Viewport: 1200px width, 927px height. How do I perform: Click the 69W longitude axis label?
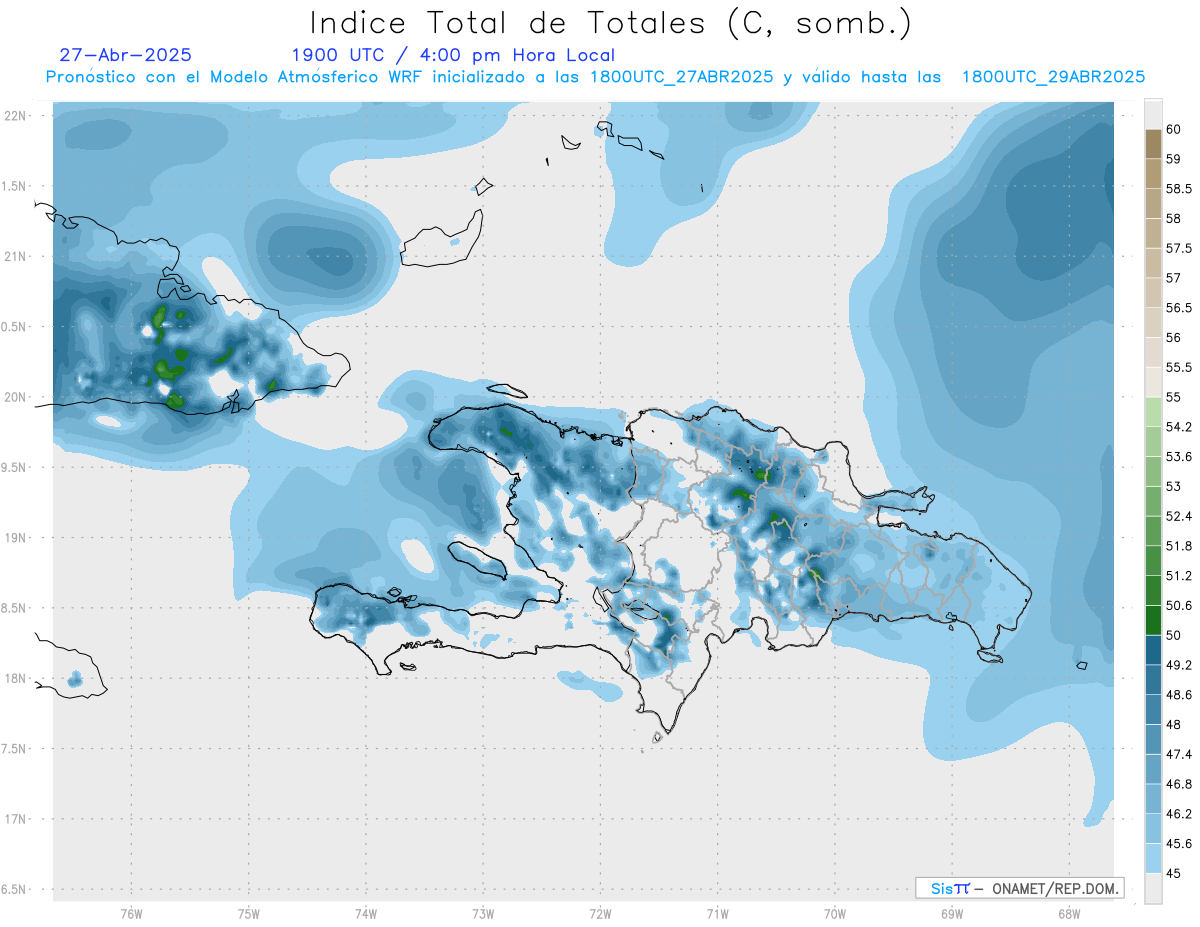click(952, 914)
